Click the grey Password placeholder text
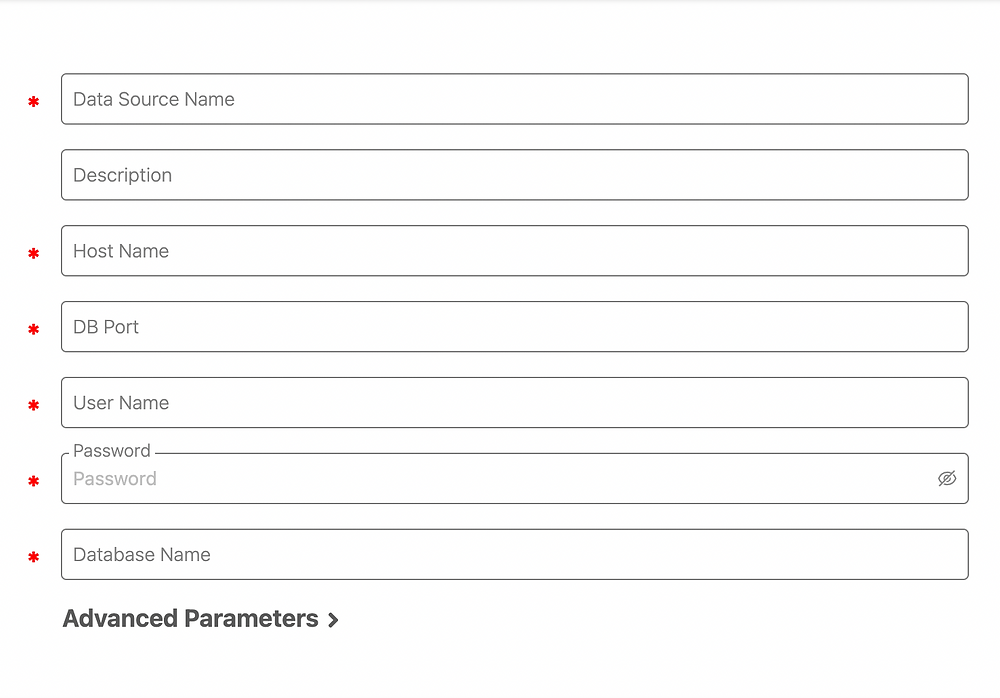1000x698 pixels. tap(115, 479)
